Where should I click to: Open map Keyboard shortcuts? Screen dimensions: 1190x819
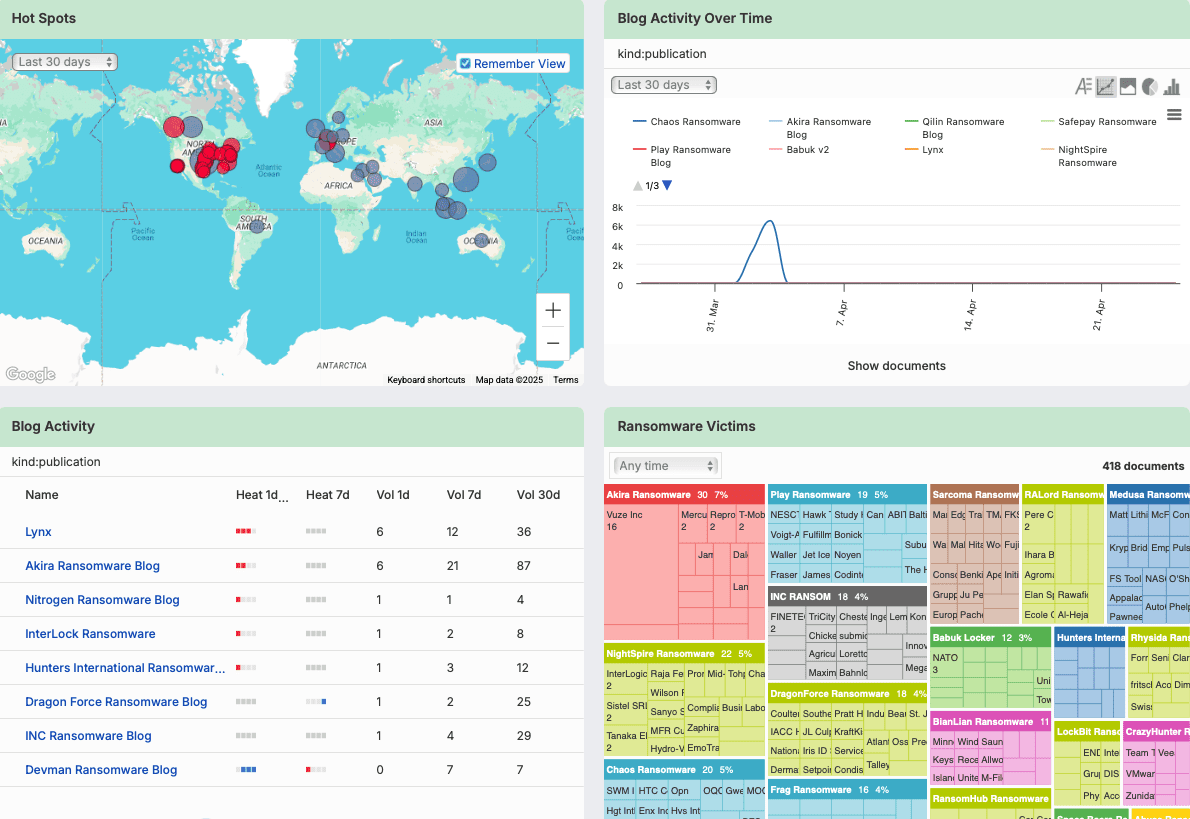[426, 380]
